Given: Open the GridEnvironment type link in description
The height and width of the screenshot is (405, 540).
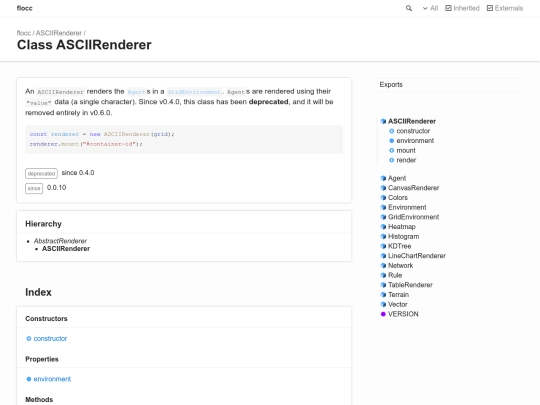Looking at the screenshot, I should pos(194,92).
